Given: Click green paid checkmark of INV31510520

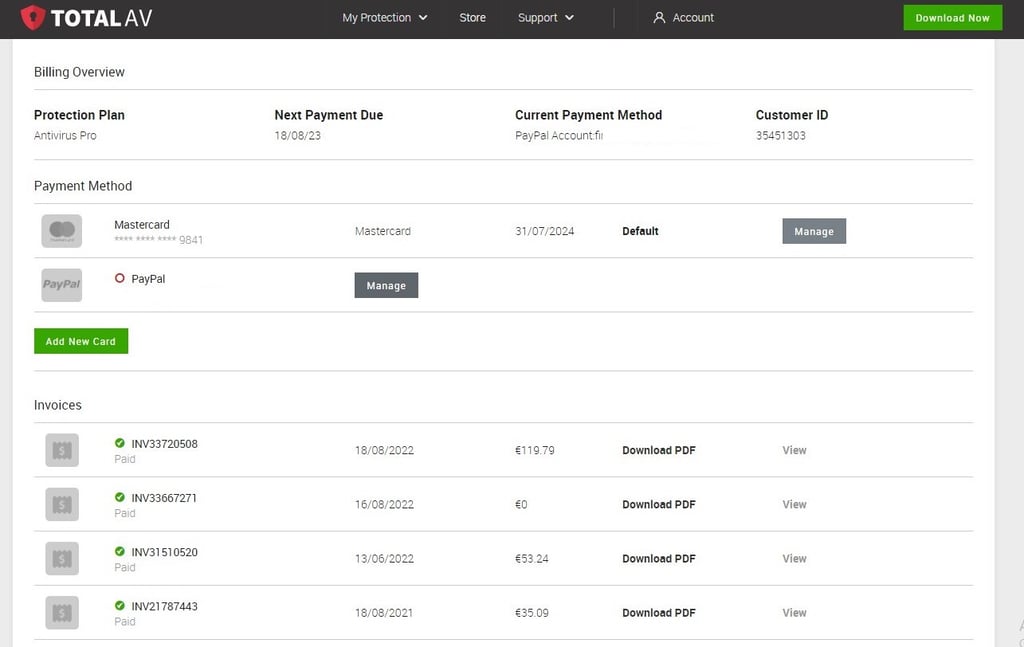Looking at the screenshot, I should click(120, 552).
